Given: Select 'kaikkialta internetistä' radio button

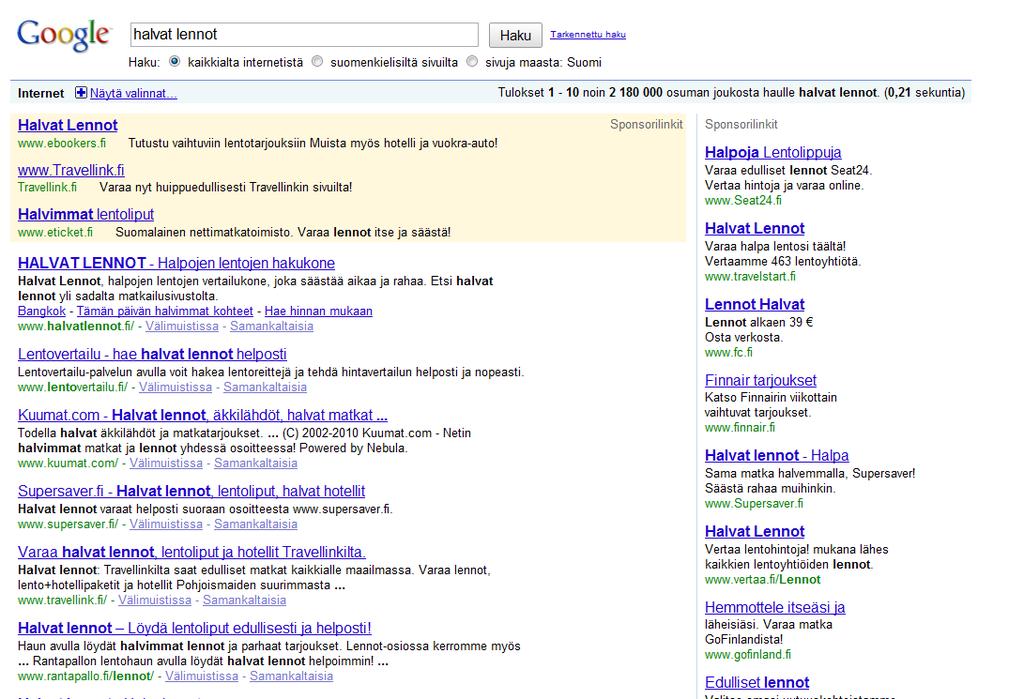Looking at the screenshot, I should click(x=174, y=61).
